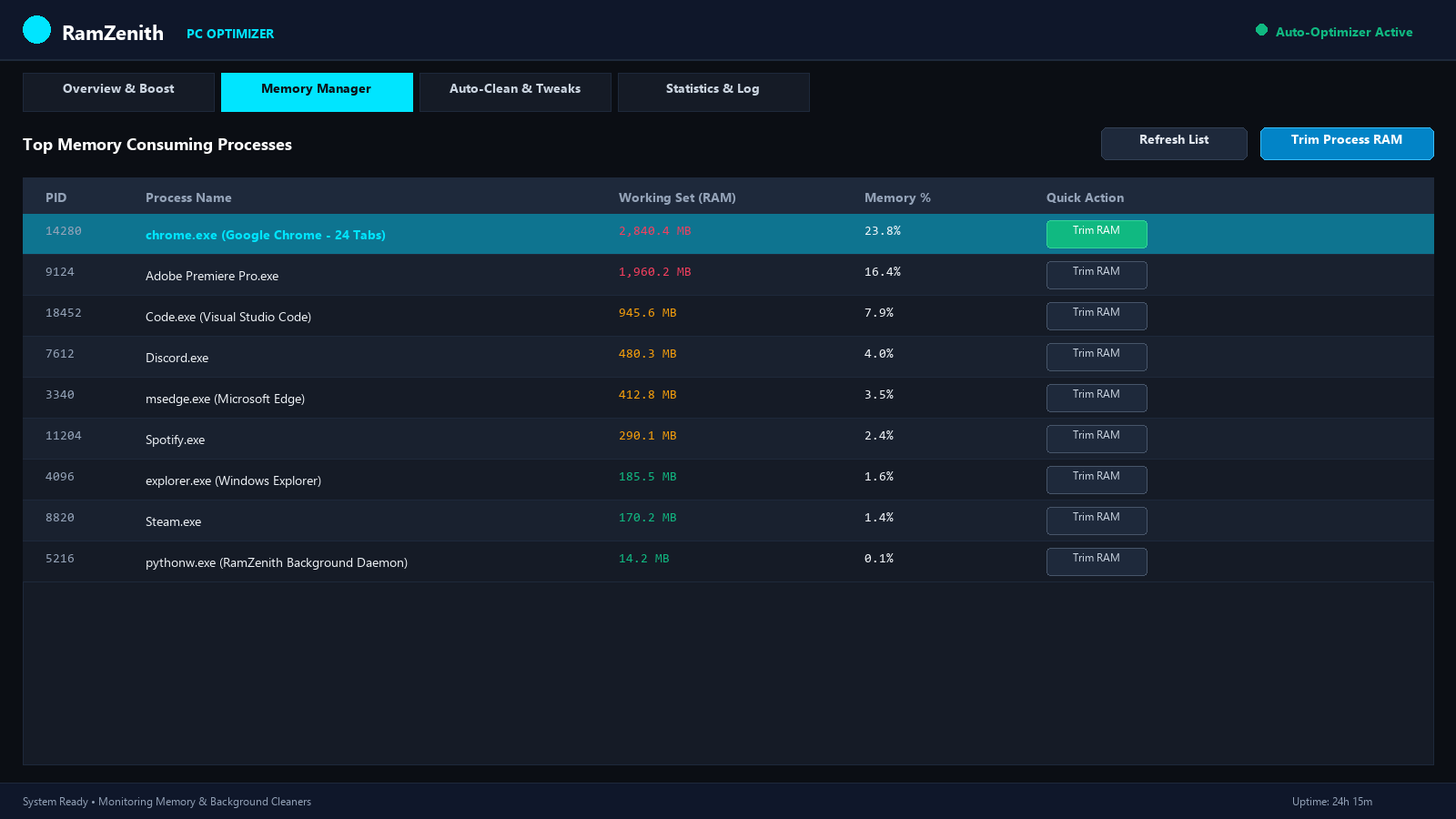This screenshot has width=1456, height=819.
Task: Sort by the Working Set (RAM) column header
Action: 677,197
